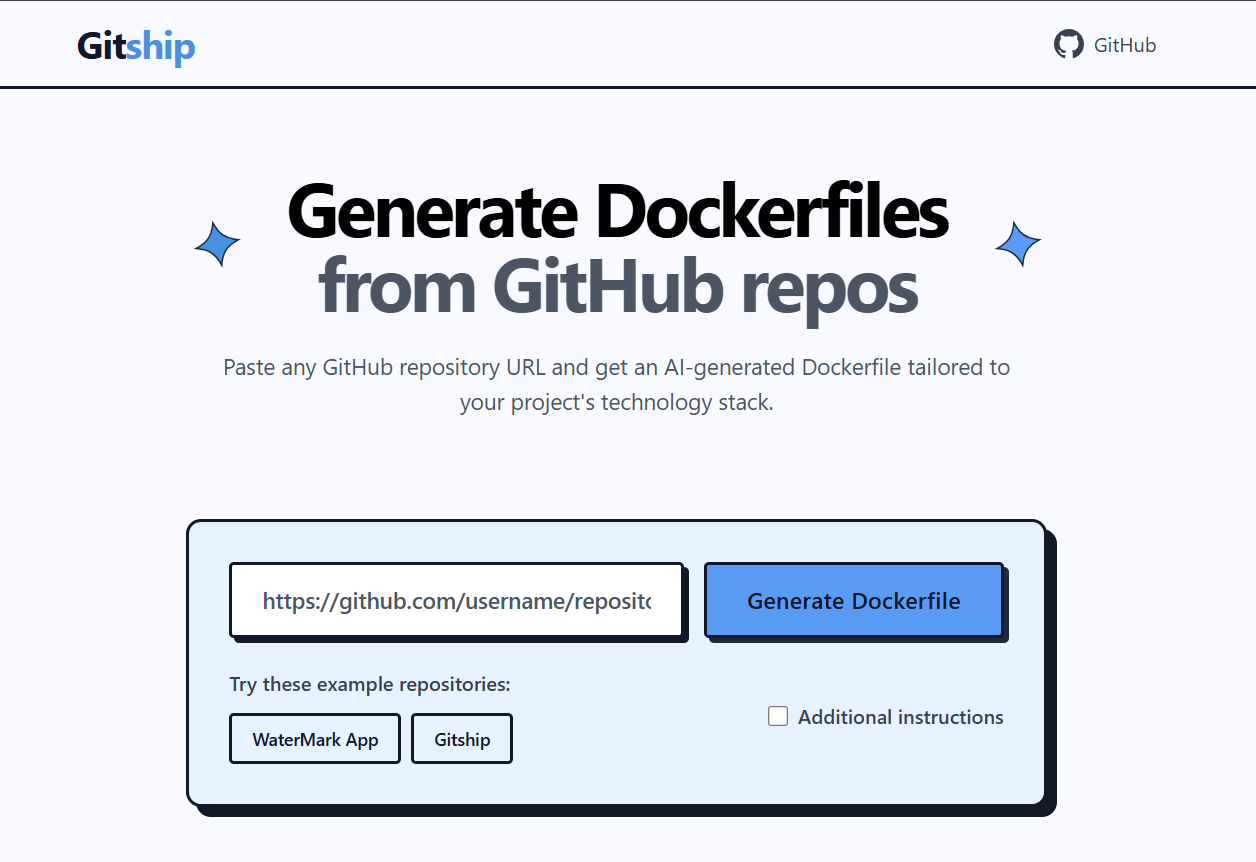The height and width of the screenshot is (862, 1256).
Task: Focus the GitHub repository URL input field
Action: coord(457,600)
